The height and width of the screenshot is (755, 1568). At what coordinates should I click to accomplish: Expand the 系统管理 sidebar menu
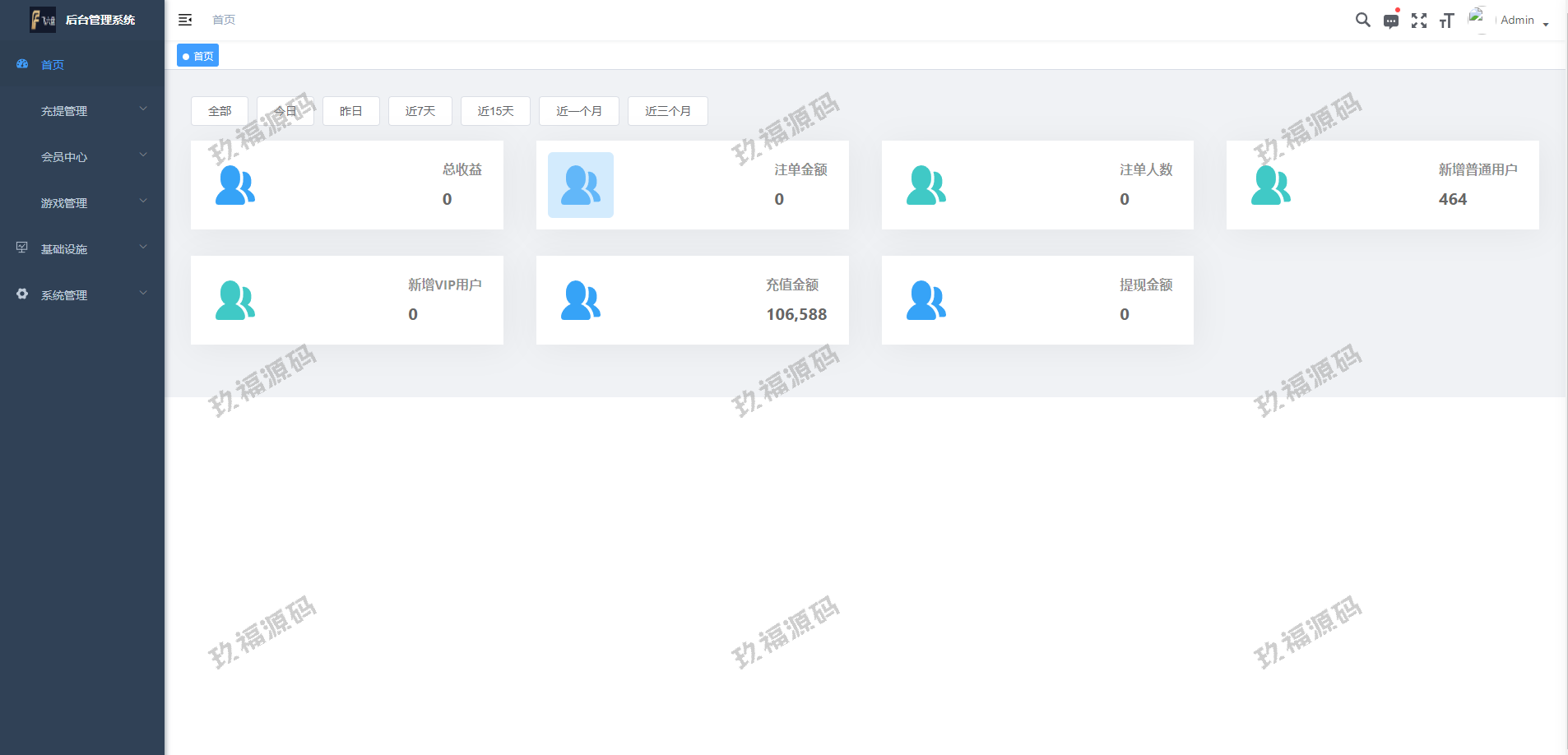[82, 294]
